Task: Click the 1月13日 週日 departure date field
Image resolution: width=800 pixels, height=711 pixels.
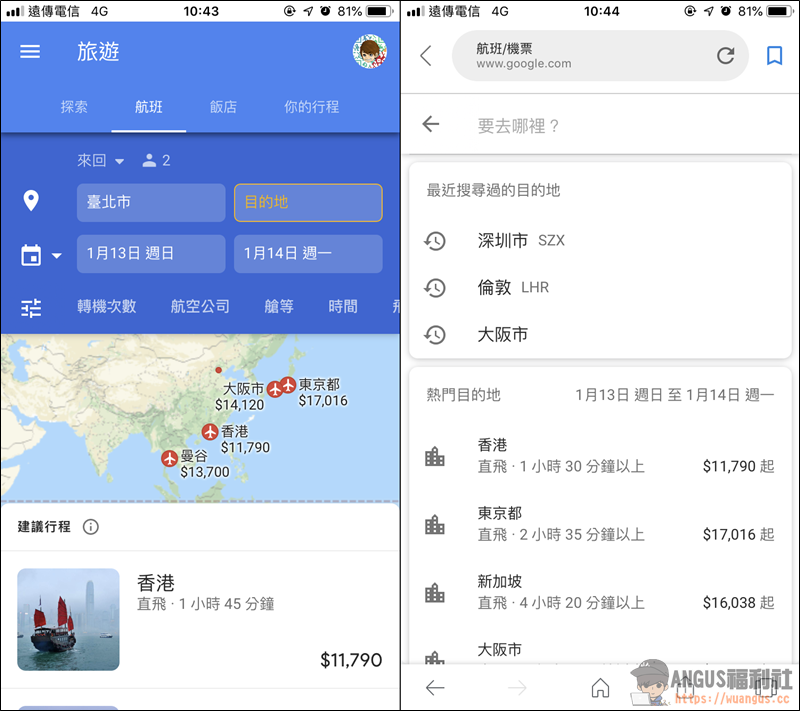Action: (x=151, y=254)
